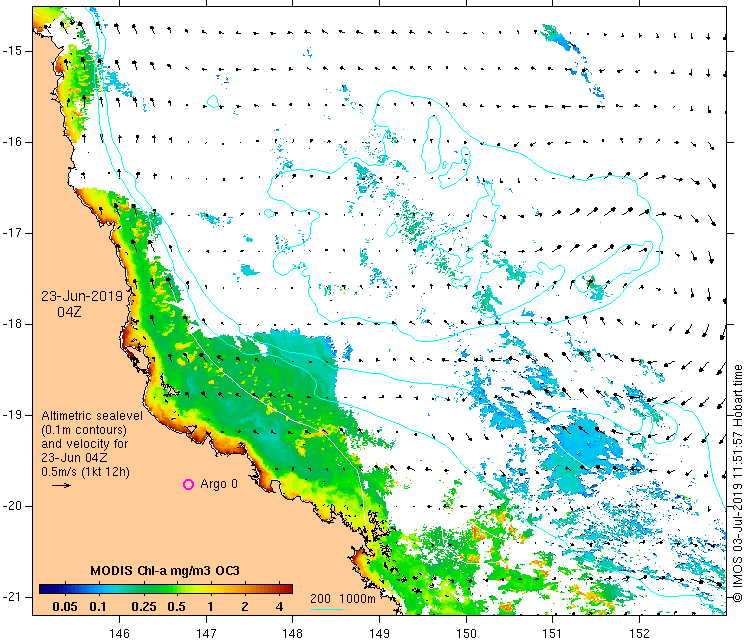750x640 pixels.
Task: Click the chlorophyll color bar legend
Action: pyautogui.click(x=166, y=589)
